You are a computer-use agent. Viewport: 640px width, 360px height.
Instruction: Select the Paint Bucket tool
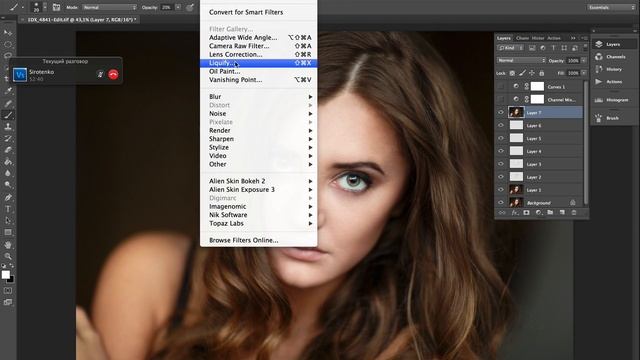(x=8, y=162)
